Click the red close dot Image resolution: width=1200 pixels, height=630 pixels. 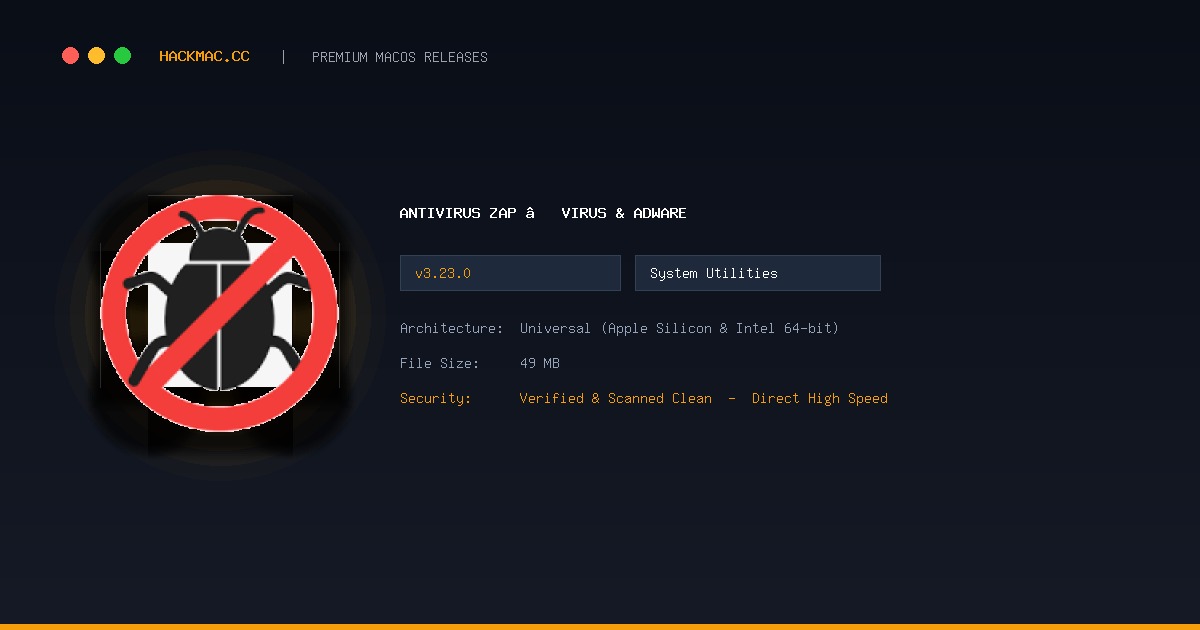tap(70, 56)
